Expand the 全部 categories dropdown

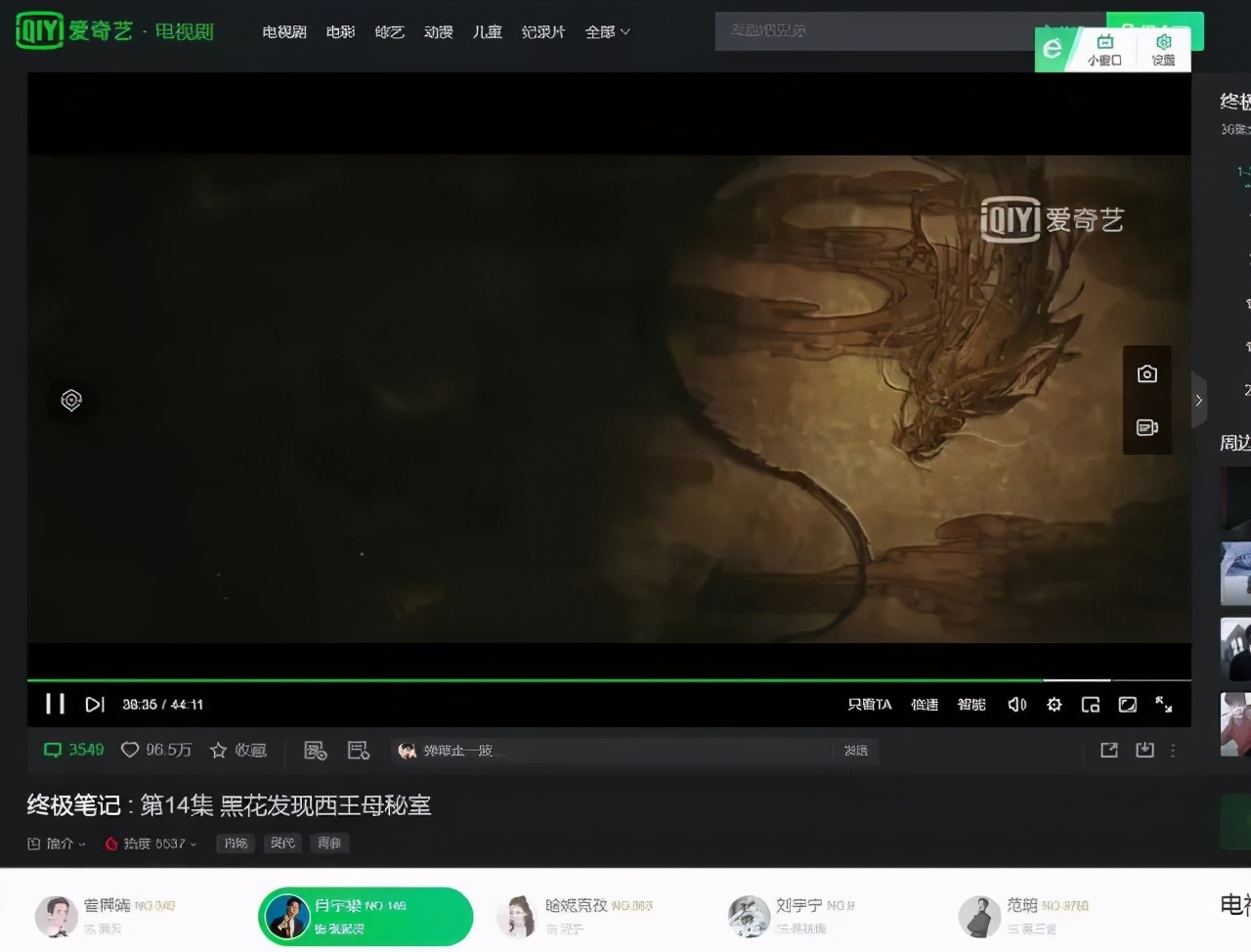[607, 32]
